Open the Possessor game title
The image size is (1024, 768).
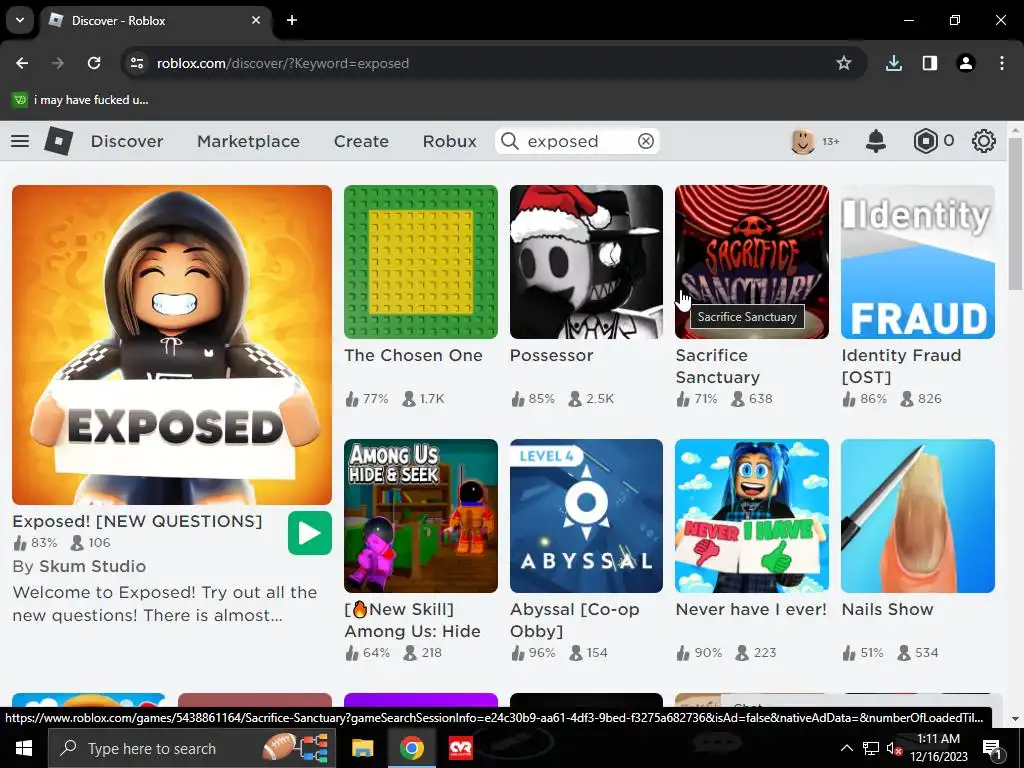tap(551, 355)
